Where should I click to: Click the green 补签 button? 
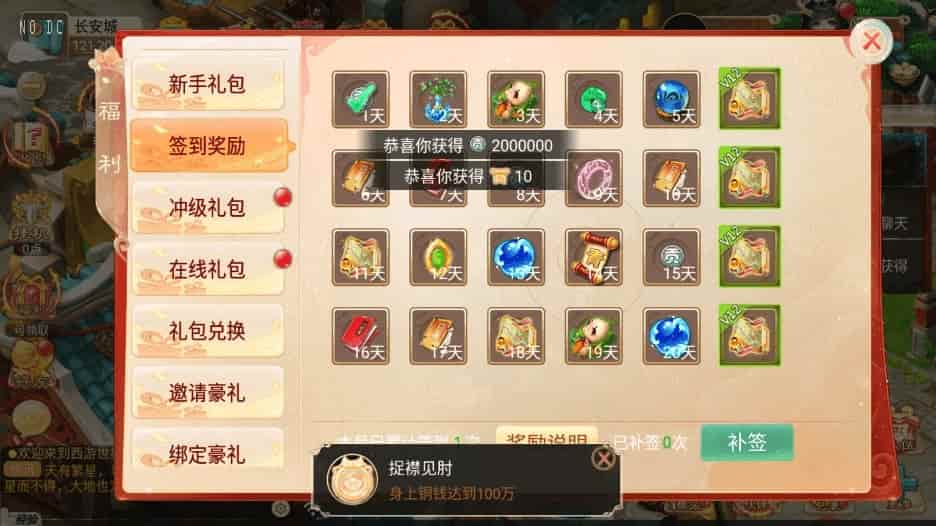pyautogui.click(x=747, y=442)
